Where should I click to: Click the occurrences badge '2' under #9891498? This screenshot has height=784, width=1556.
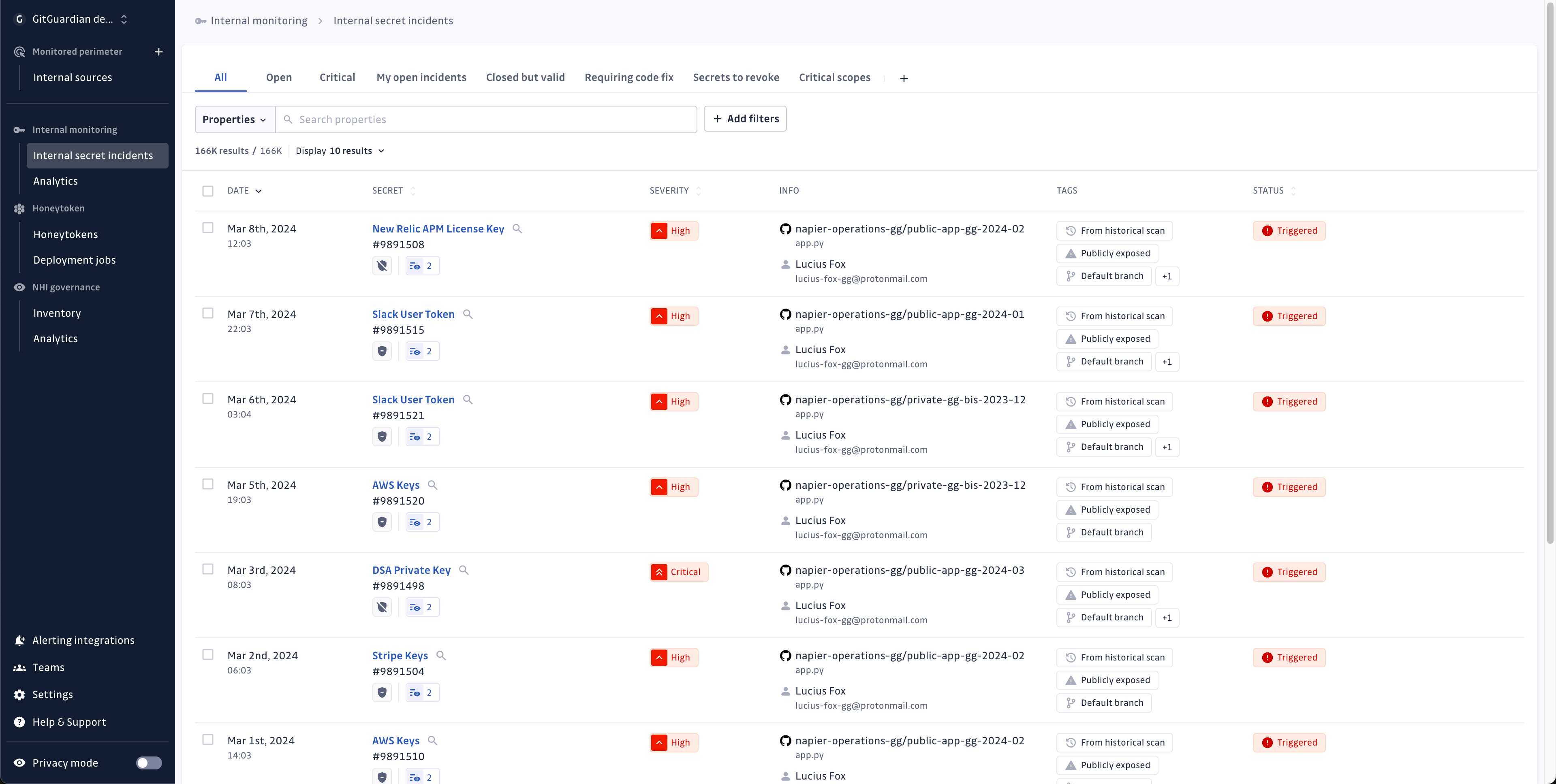[422, 607]
